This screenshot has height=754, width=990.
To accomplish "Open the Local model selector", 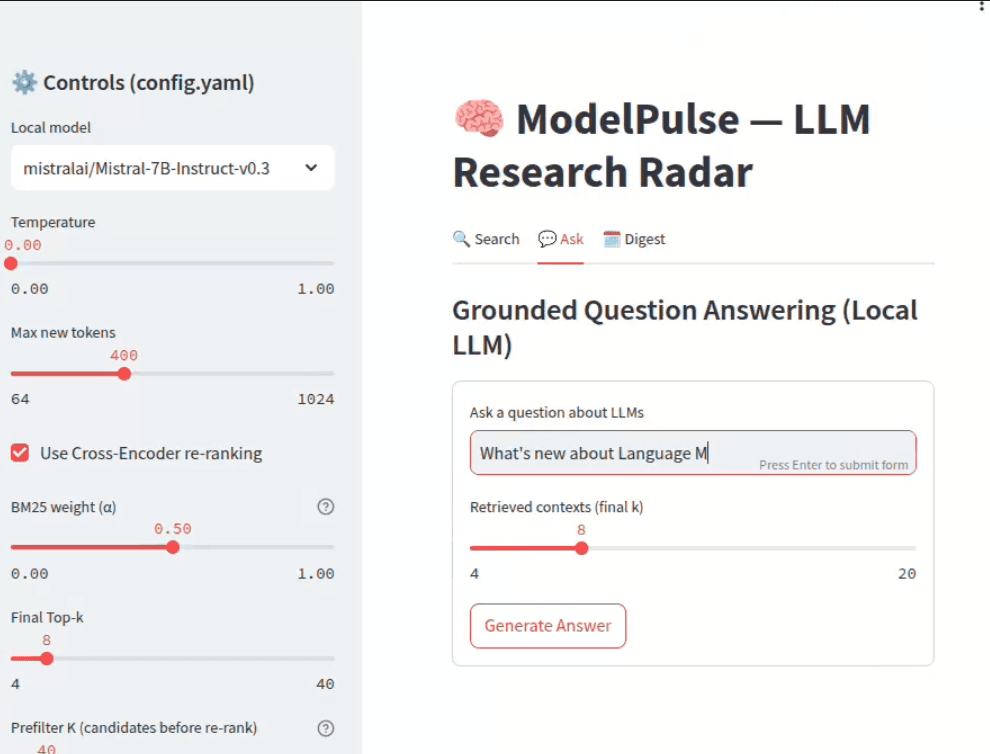I will tap(172, 167).
